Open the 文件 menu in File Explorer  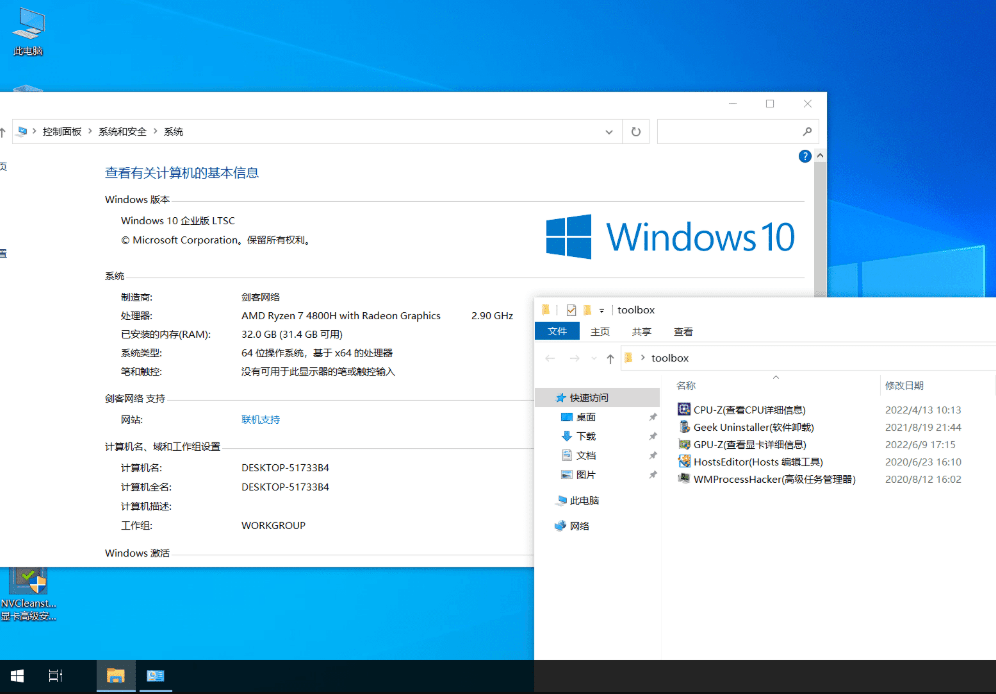point(557,331)
